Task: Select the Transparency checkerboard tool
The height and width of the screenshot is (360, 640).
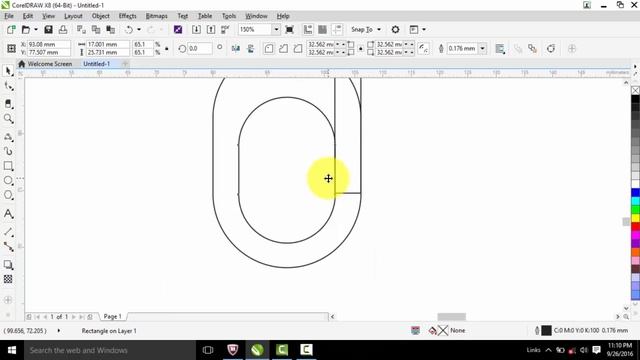Action: (x=8, y=279)
